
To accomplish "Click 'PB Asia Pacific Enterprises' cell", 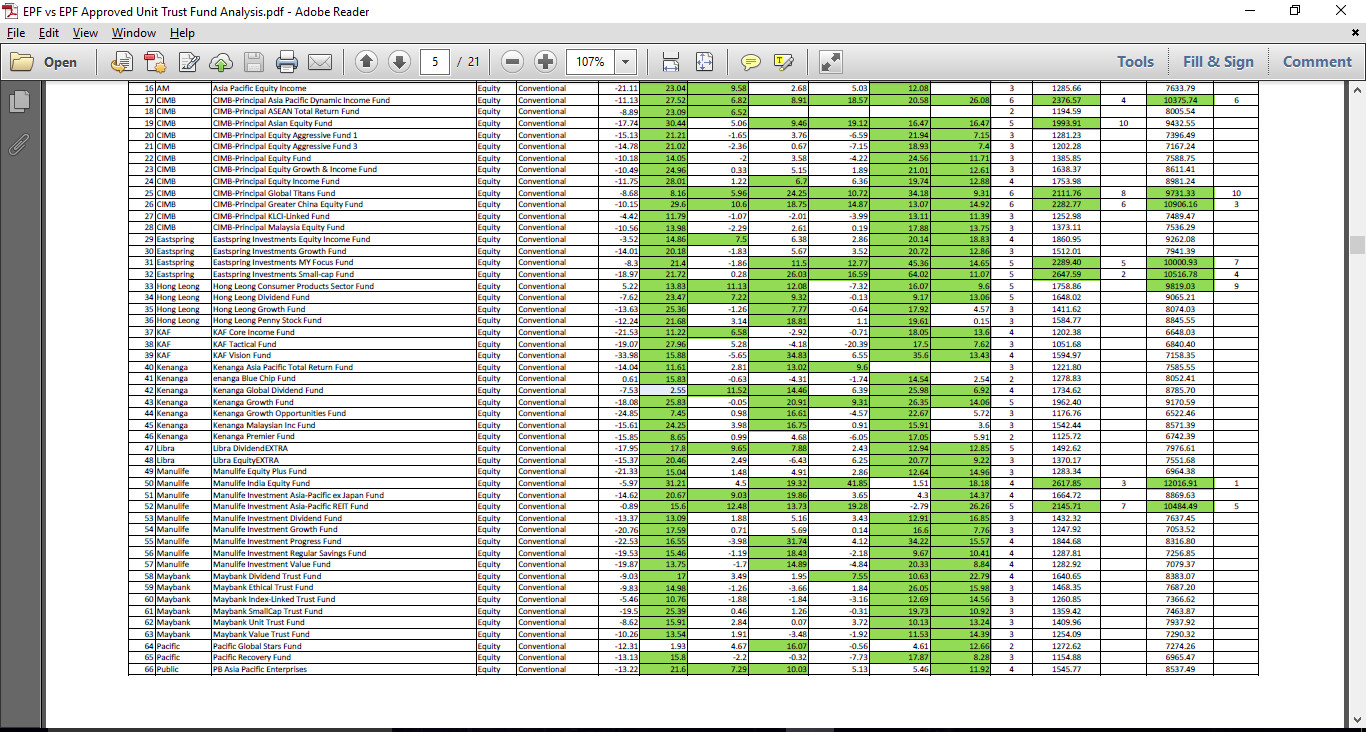I will pyautogui.click(x=343, y=669).
